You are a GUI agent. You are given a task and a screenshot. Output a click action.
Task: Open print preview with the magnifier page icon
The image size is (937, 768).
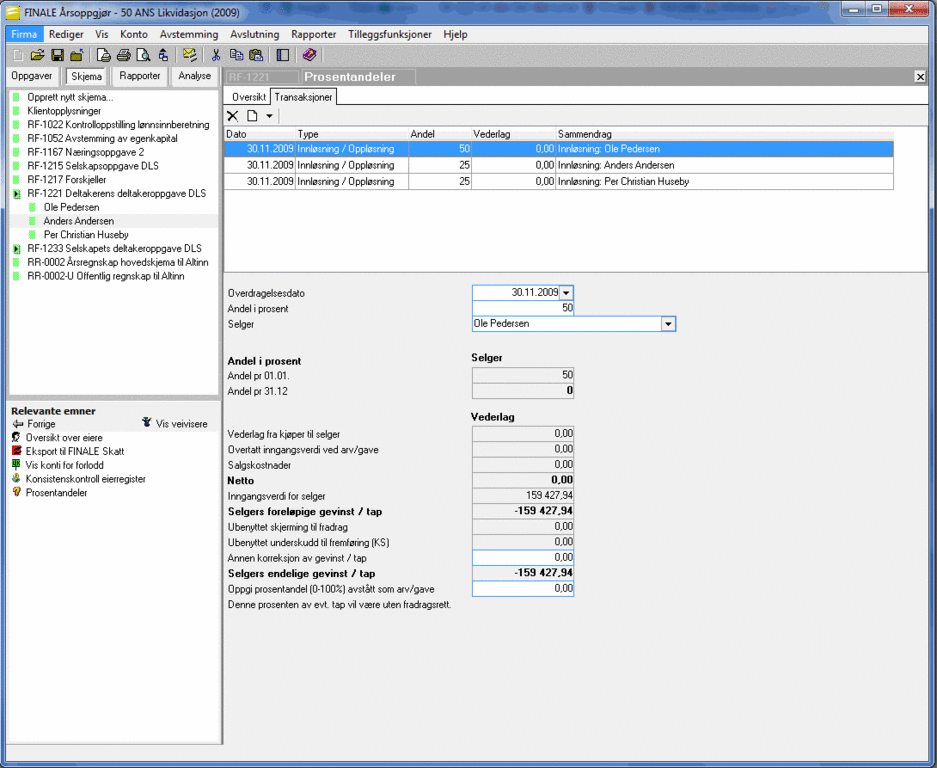[143, 56]
